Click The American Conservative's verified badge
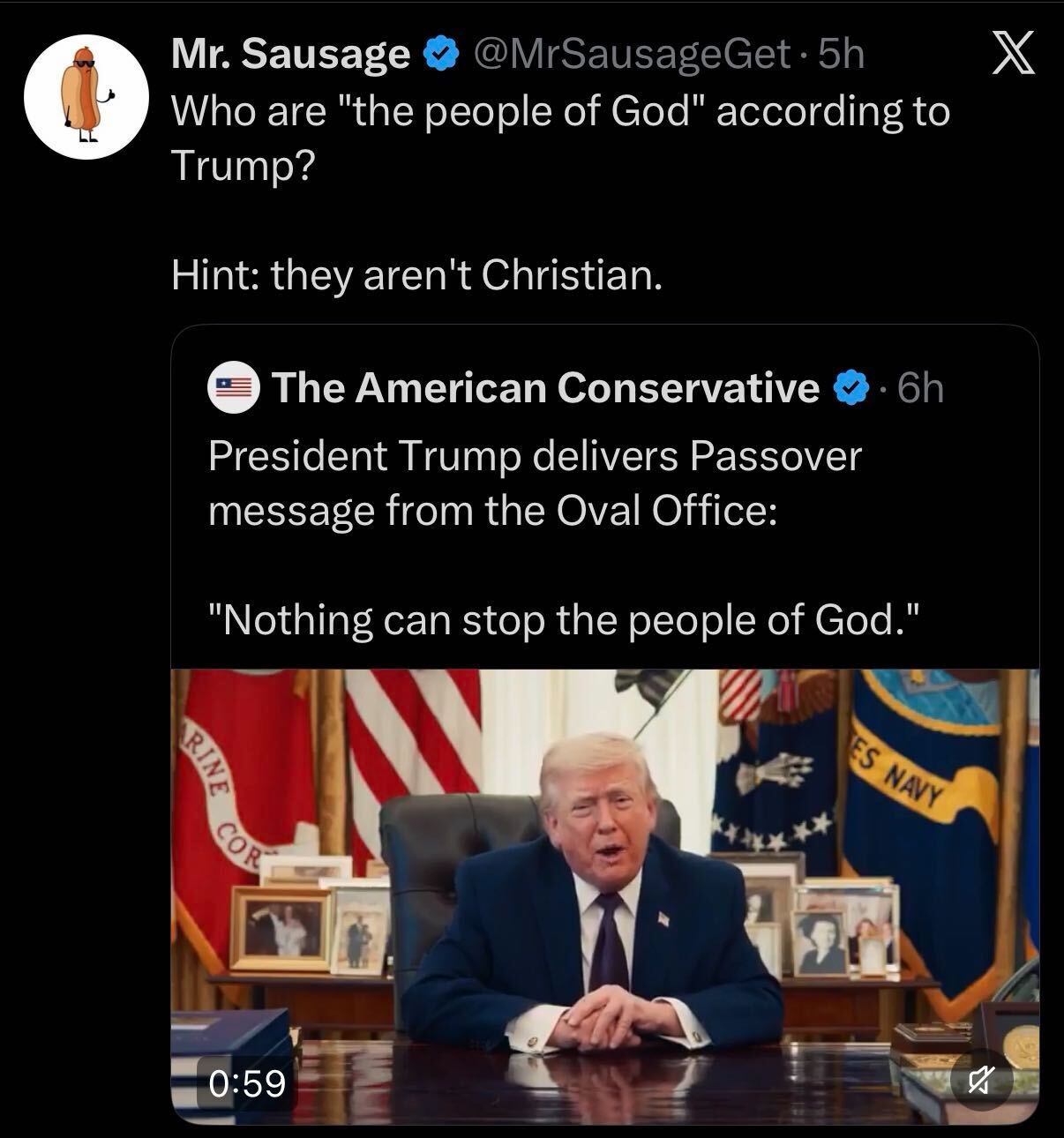Viewport: 1064px width, 1138px height. pyautogui.click(x=851, y=387)
